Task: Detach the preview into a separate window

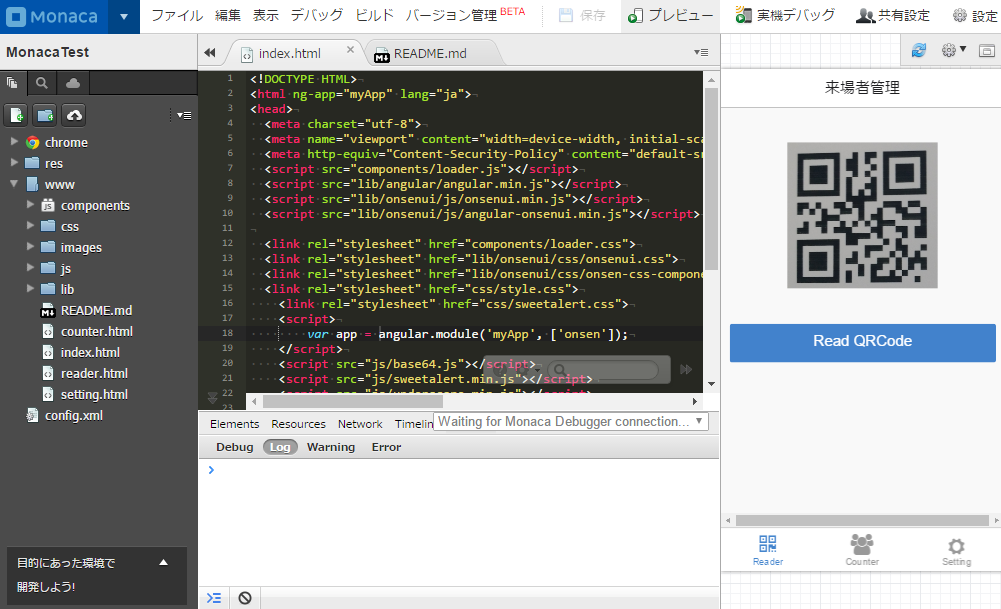Action: point(986,50)
